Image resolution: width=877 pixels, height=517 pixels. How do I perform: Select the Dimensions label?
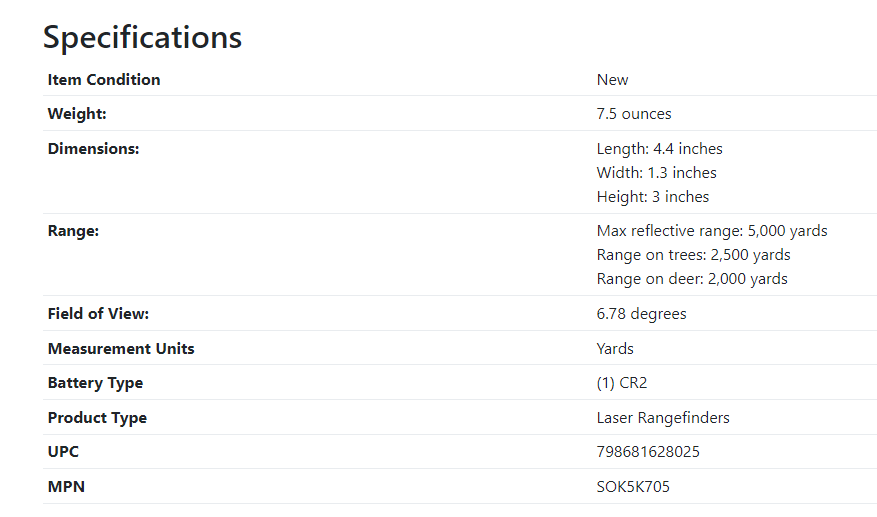(93, 148)
